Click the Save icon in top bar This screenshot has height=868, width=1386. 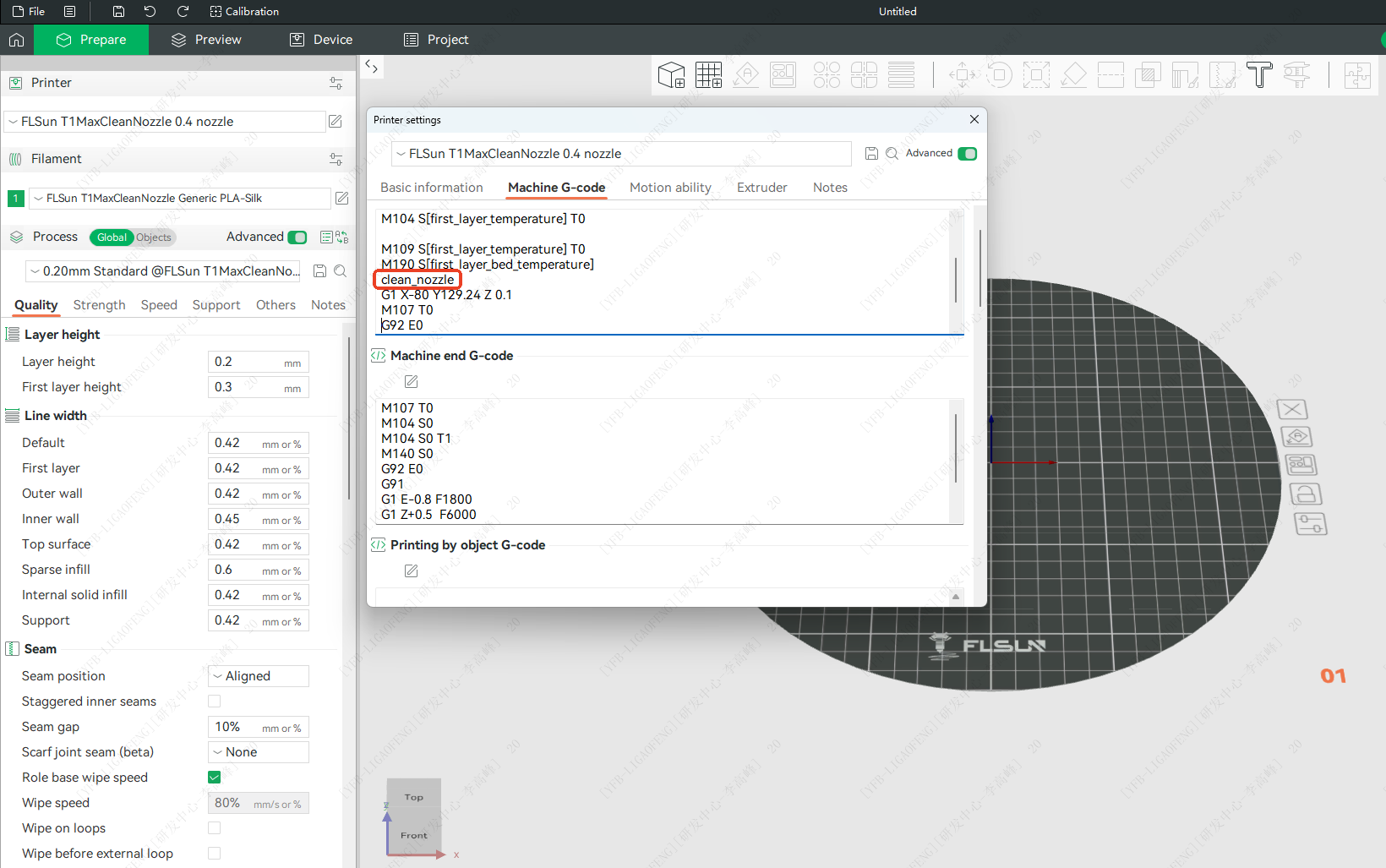click(118, 12)
